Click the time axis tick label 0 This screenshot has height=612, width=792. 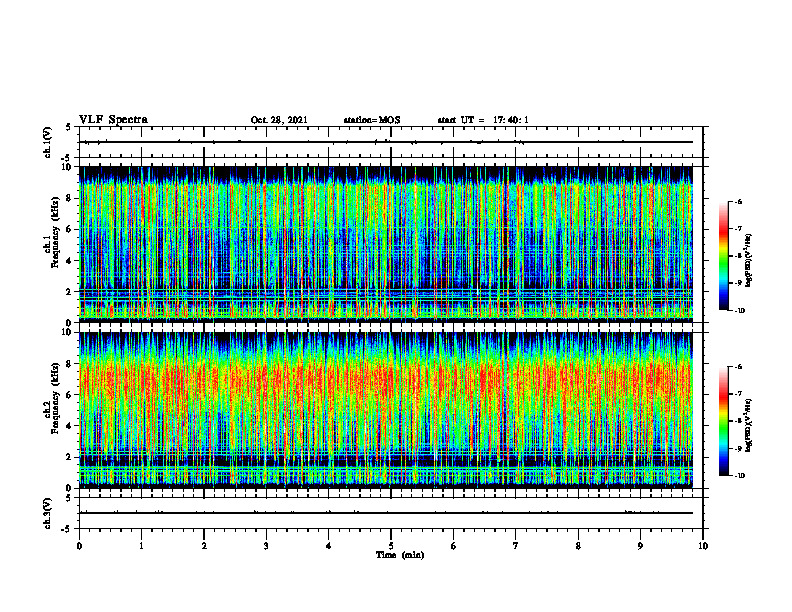click(x=79, y=546)
